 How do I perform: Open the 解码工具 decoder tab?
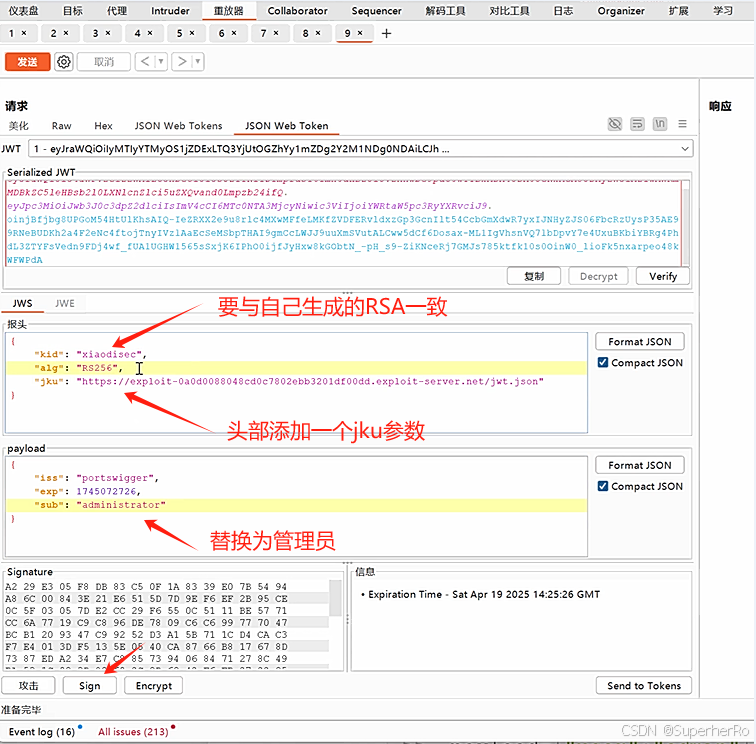coord(445,11)
